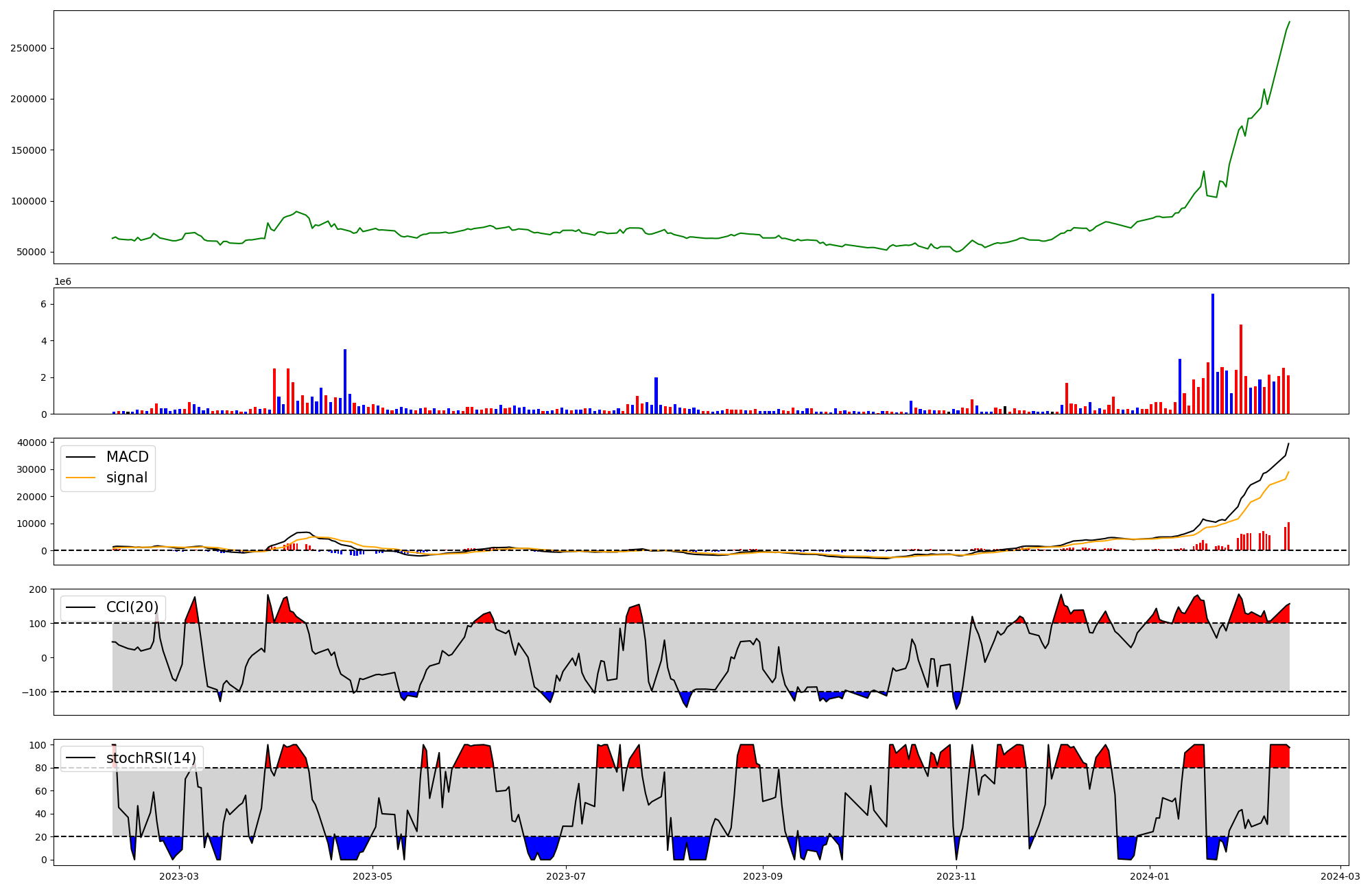
Task: Click the 2023-03 x-axis date label
Action: tap(179, 876)
